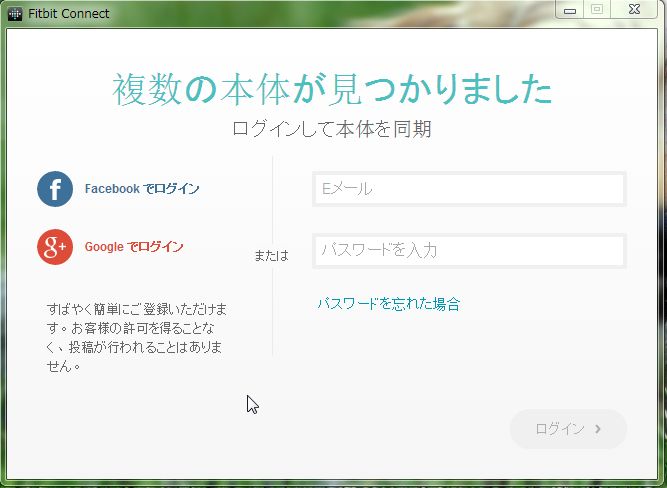Click the すばやく簡単にご登録 notice paragraph

137,337
